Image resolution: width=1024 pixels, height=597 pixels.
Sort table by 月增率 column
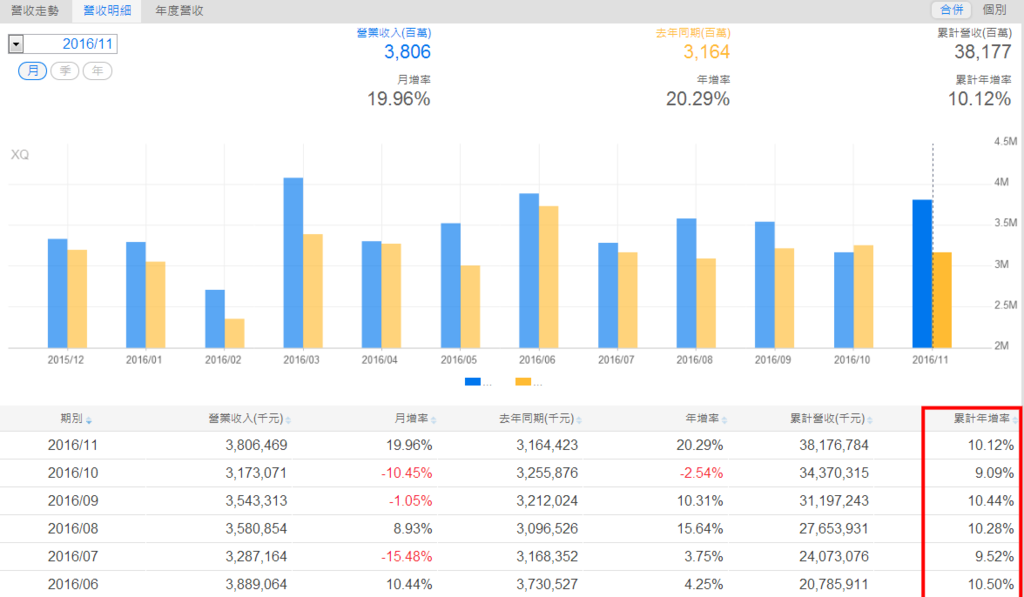[x=415, y=419]
